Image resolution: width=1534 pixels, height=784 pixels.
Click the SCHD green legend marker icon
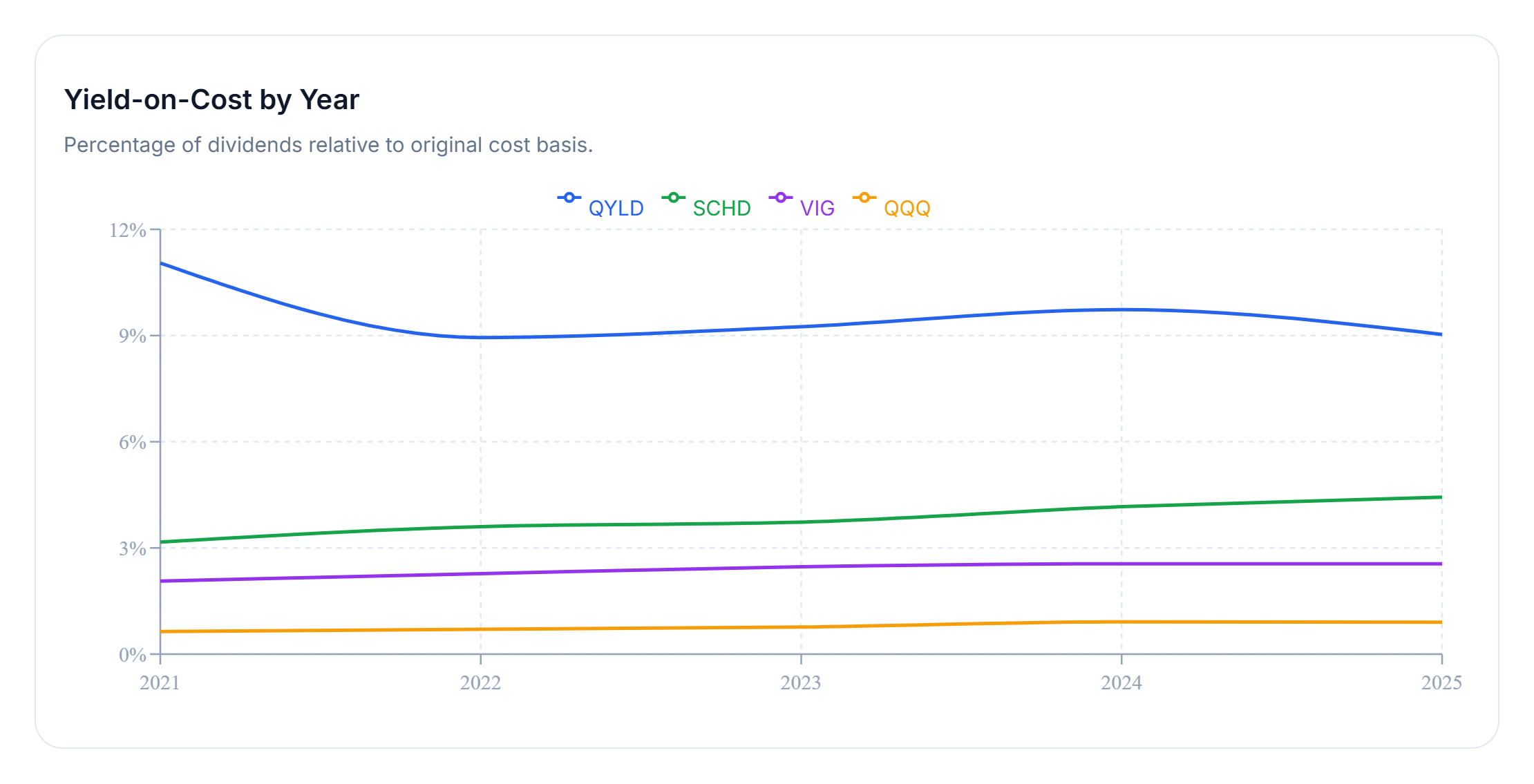673,198
